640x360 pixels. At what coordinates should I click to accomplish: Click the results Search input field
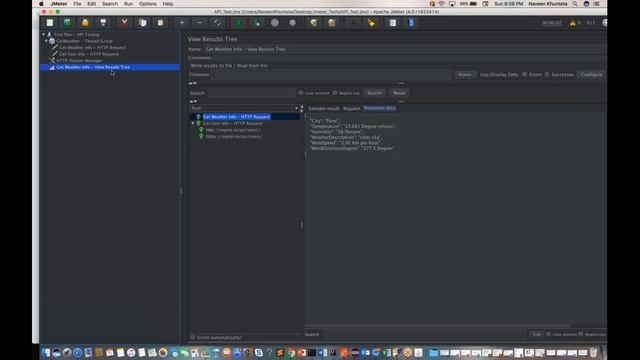tap(251, 93)
